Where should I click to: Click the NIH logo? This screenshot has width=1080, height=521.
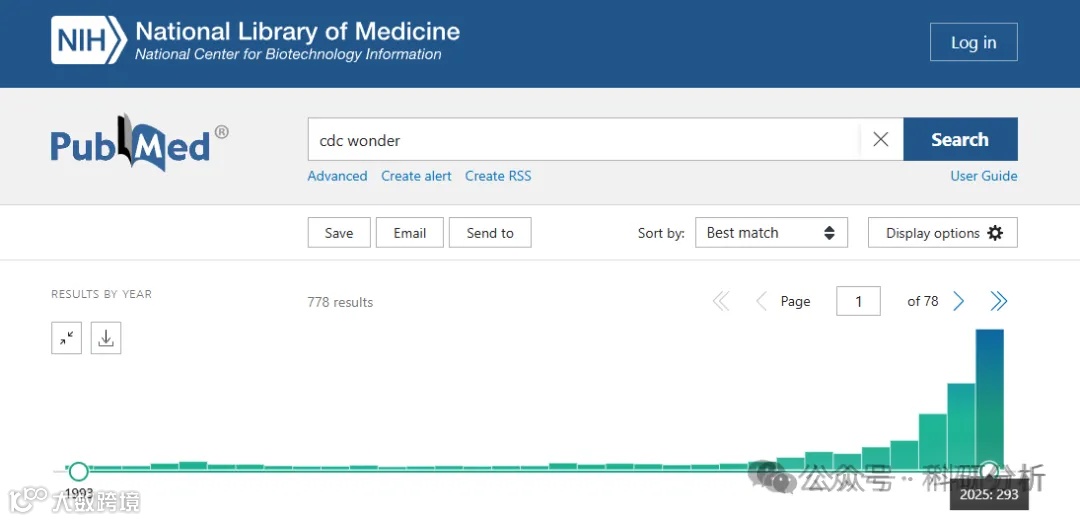[90, 41]
